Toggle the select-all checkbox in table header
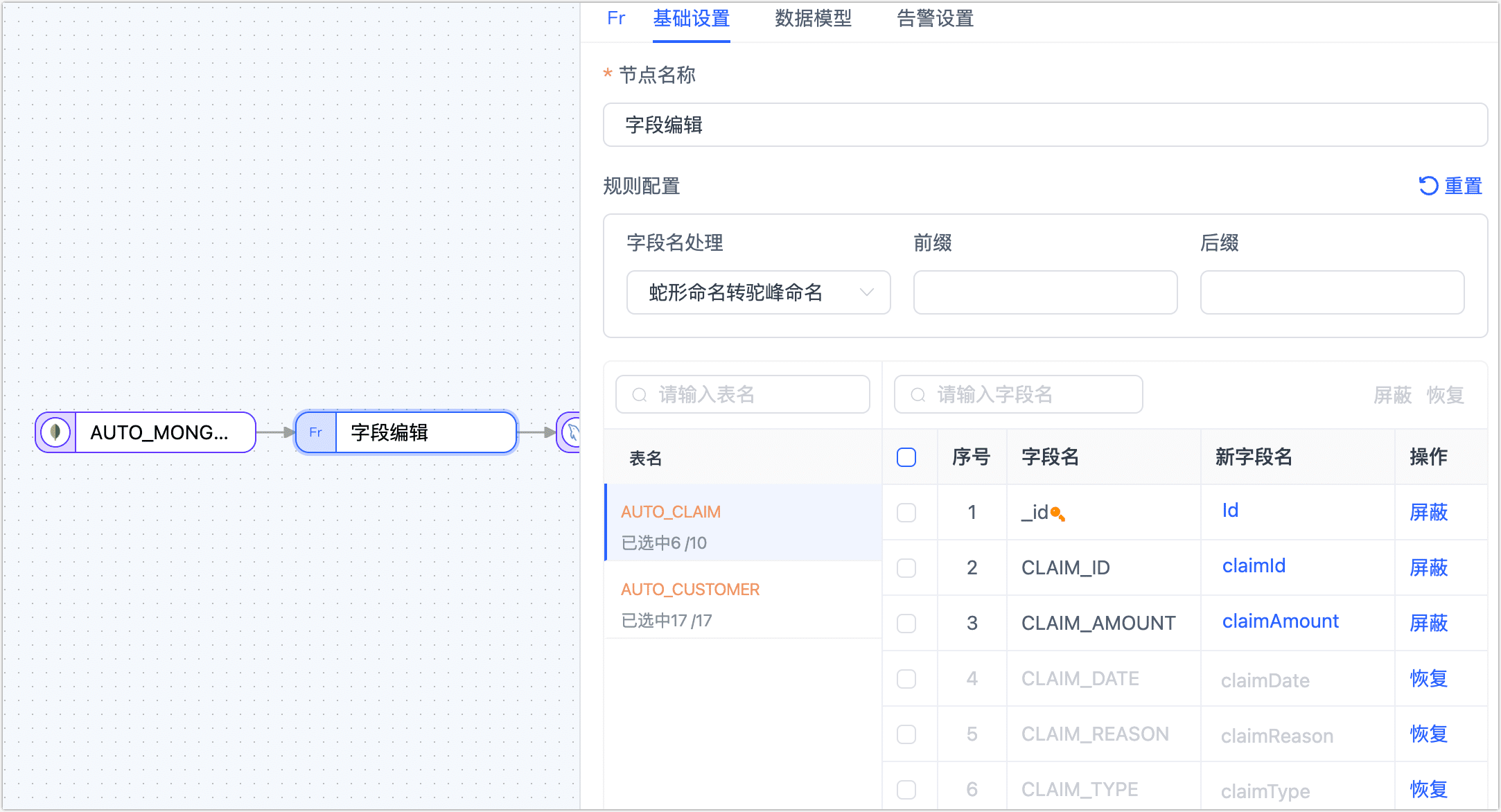The width and height of the screenshot is (1501, 812). [x=906, y=457]
